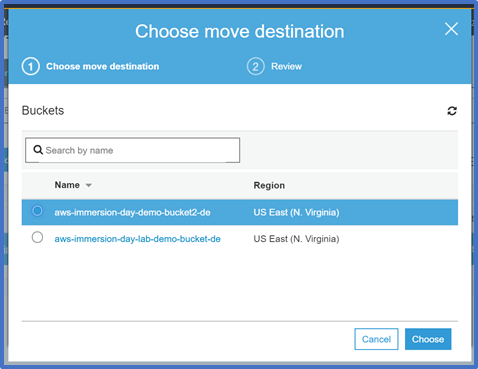Close the Choose move destination dialog
Screen dimensions: 478x369
pos(451,29)
